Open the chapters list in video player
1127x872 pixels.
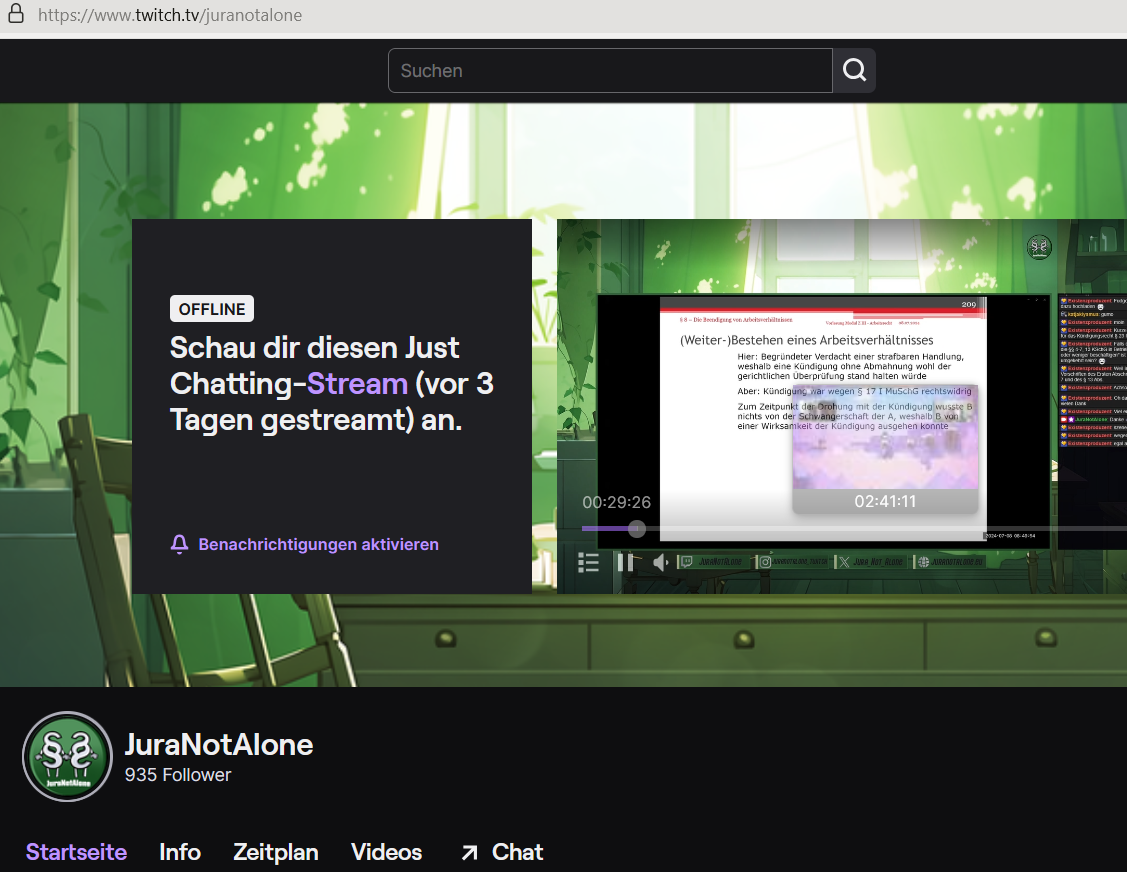[589, 562]
